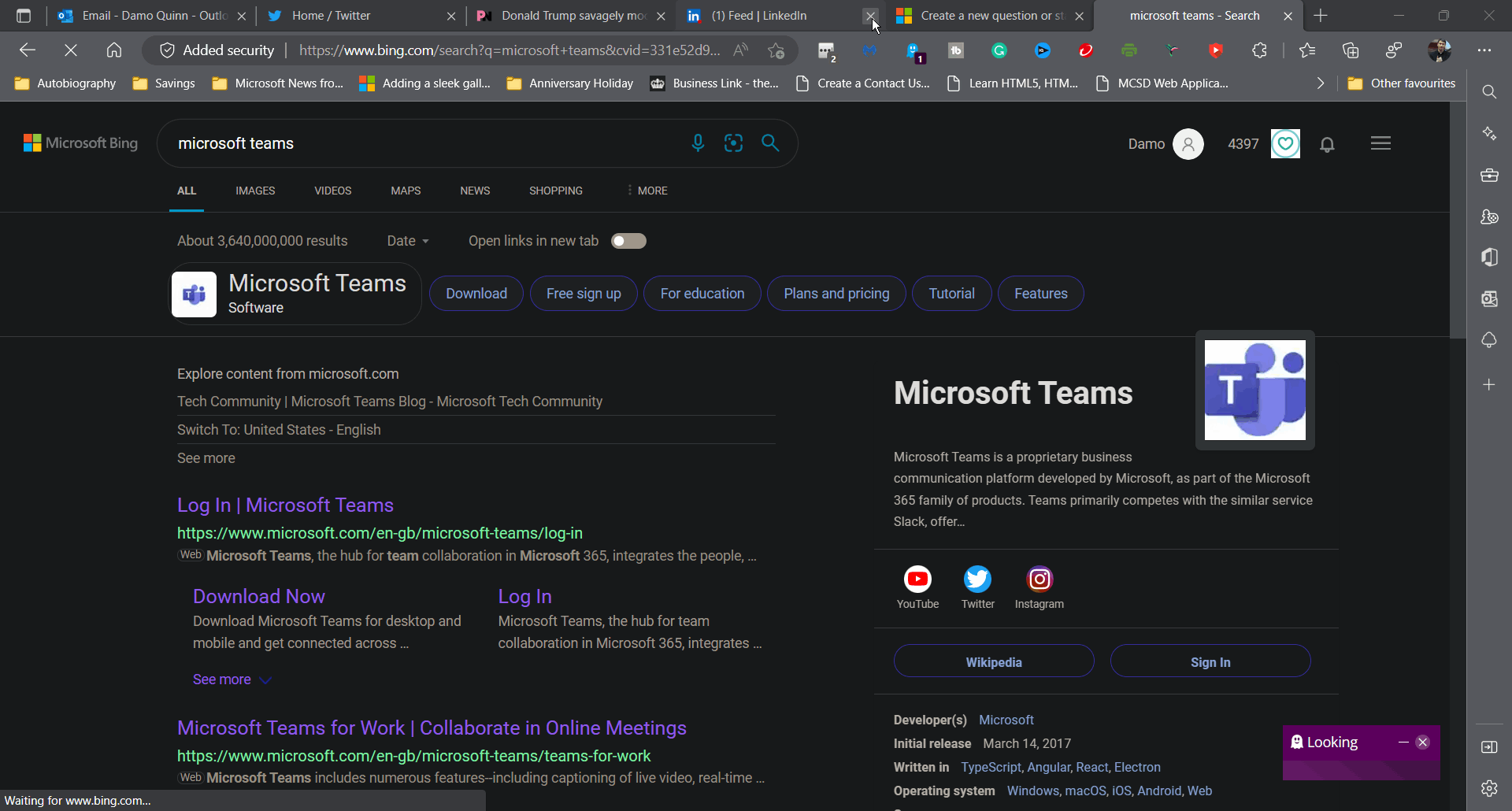Screen dimensions: 1512x811
Task: Click the Bing search query input field
Action: coord(425,143)
